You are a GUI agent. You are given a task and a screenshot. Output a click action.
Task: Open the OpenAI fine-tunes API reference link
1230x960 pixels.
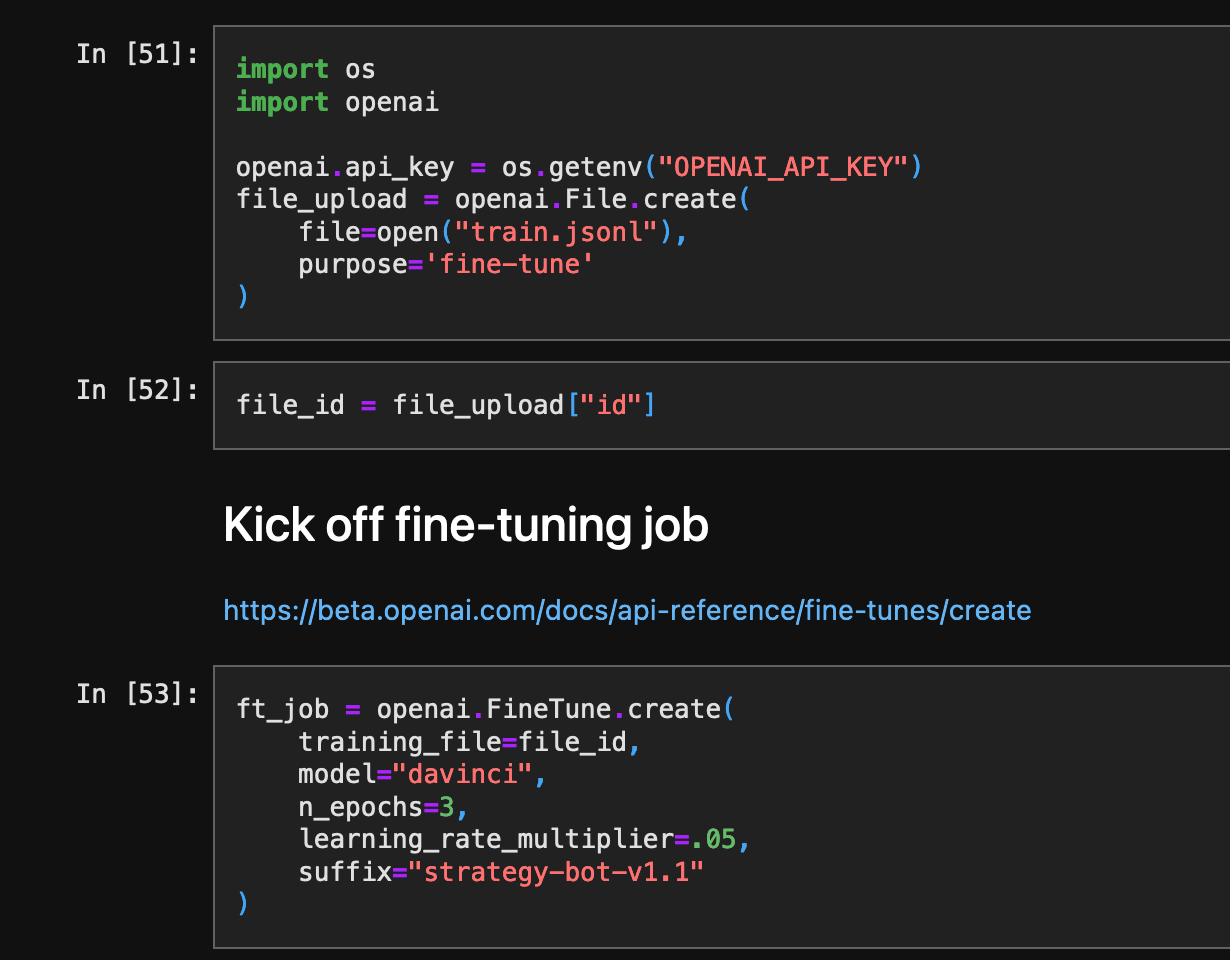pos(627,610)
